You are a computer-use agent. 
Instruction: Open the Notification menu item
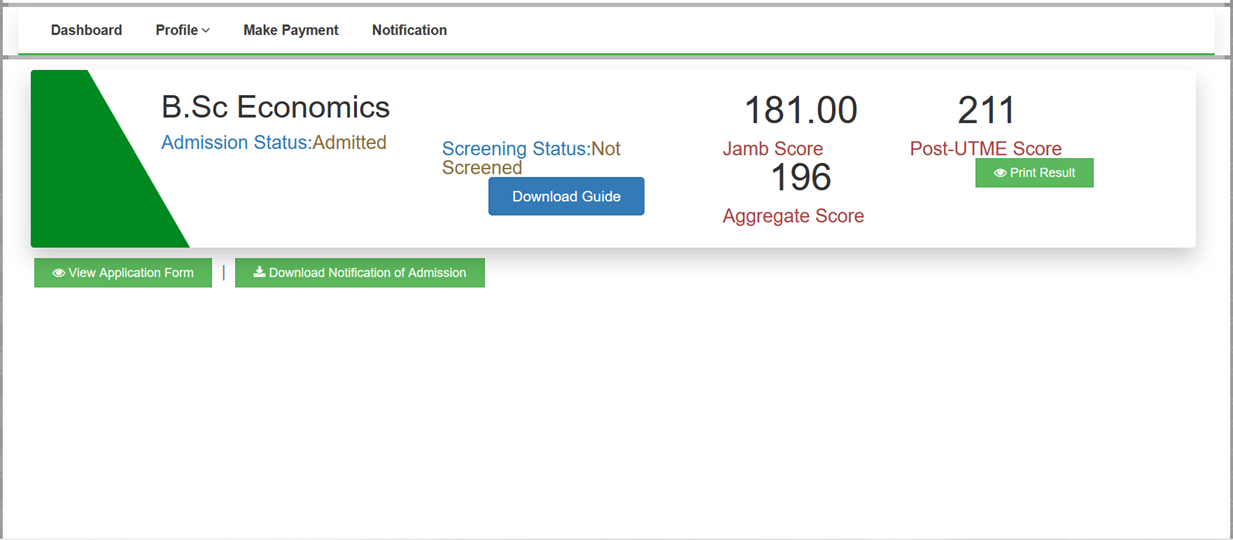409,30
